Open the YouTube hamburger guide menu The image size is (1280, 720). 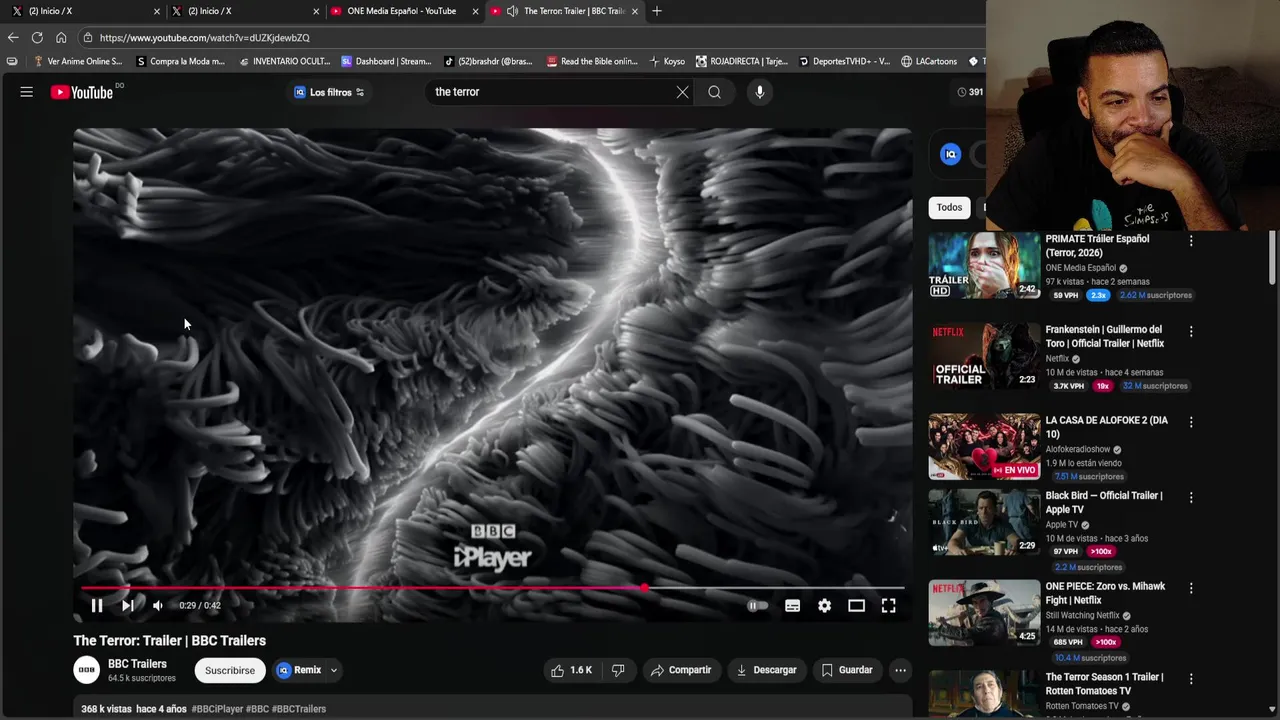tap(27, 92)
